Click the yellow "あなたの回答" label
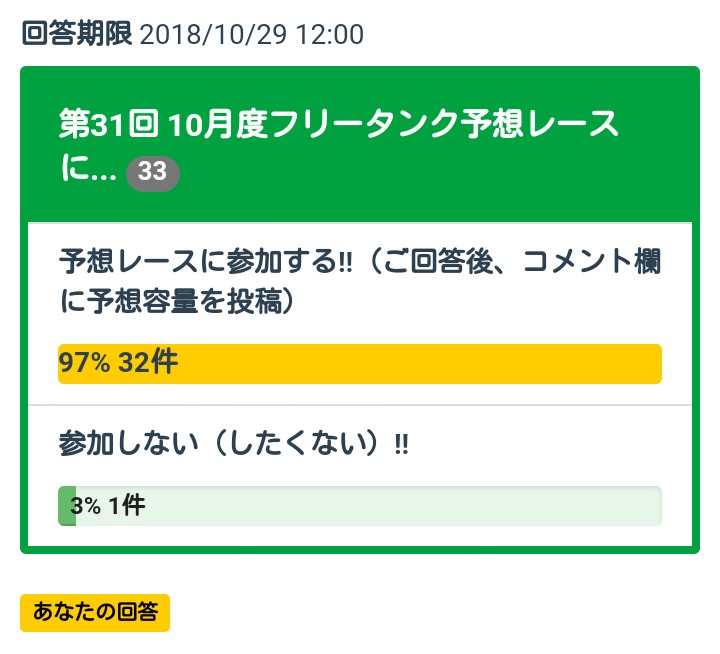 point(95,613)
